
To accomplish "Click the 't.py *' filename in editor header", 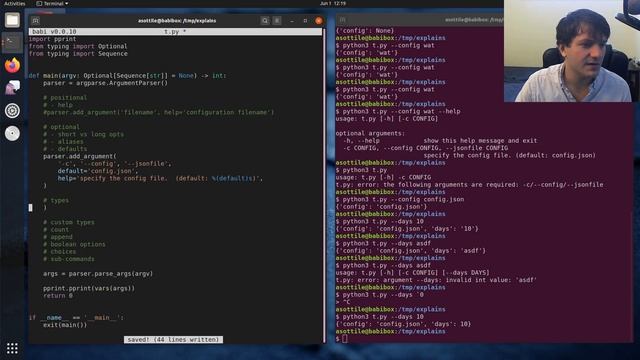I will 175,31.
